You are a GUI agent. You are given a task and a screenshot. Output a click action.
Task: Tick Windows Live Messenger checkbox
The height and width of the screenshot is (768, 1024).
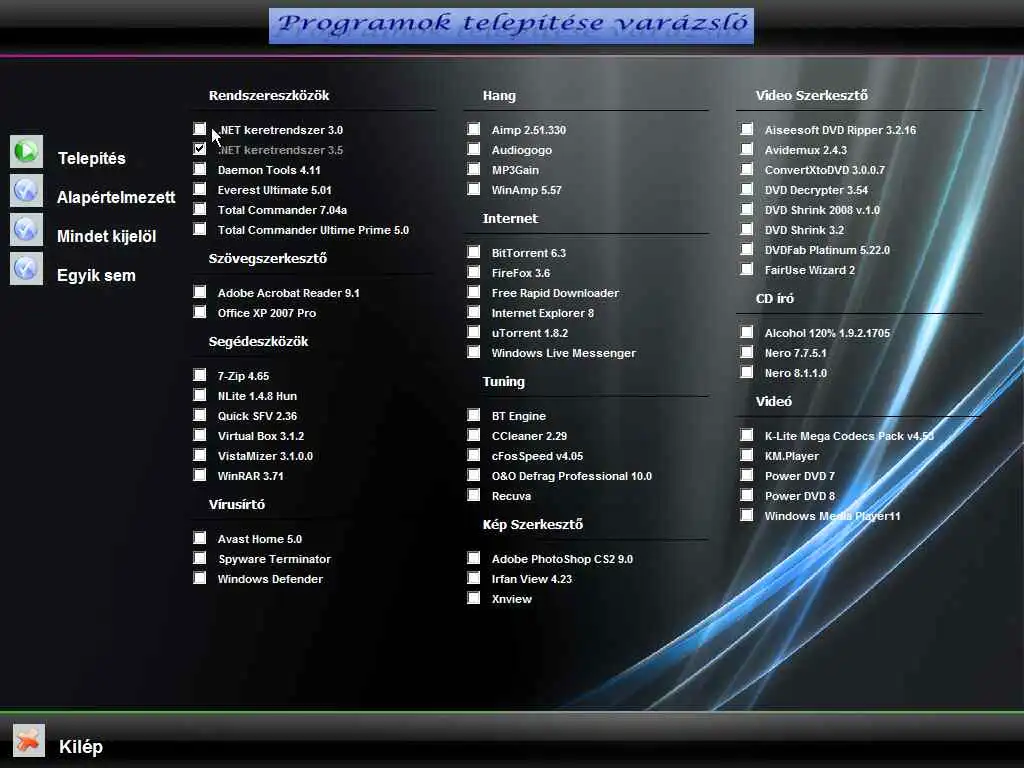pyautogui.click(x=474, y=352)
